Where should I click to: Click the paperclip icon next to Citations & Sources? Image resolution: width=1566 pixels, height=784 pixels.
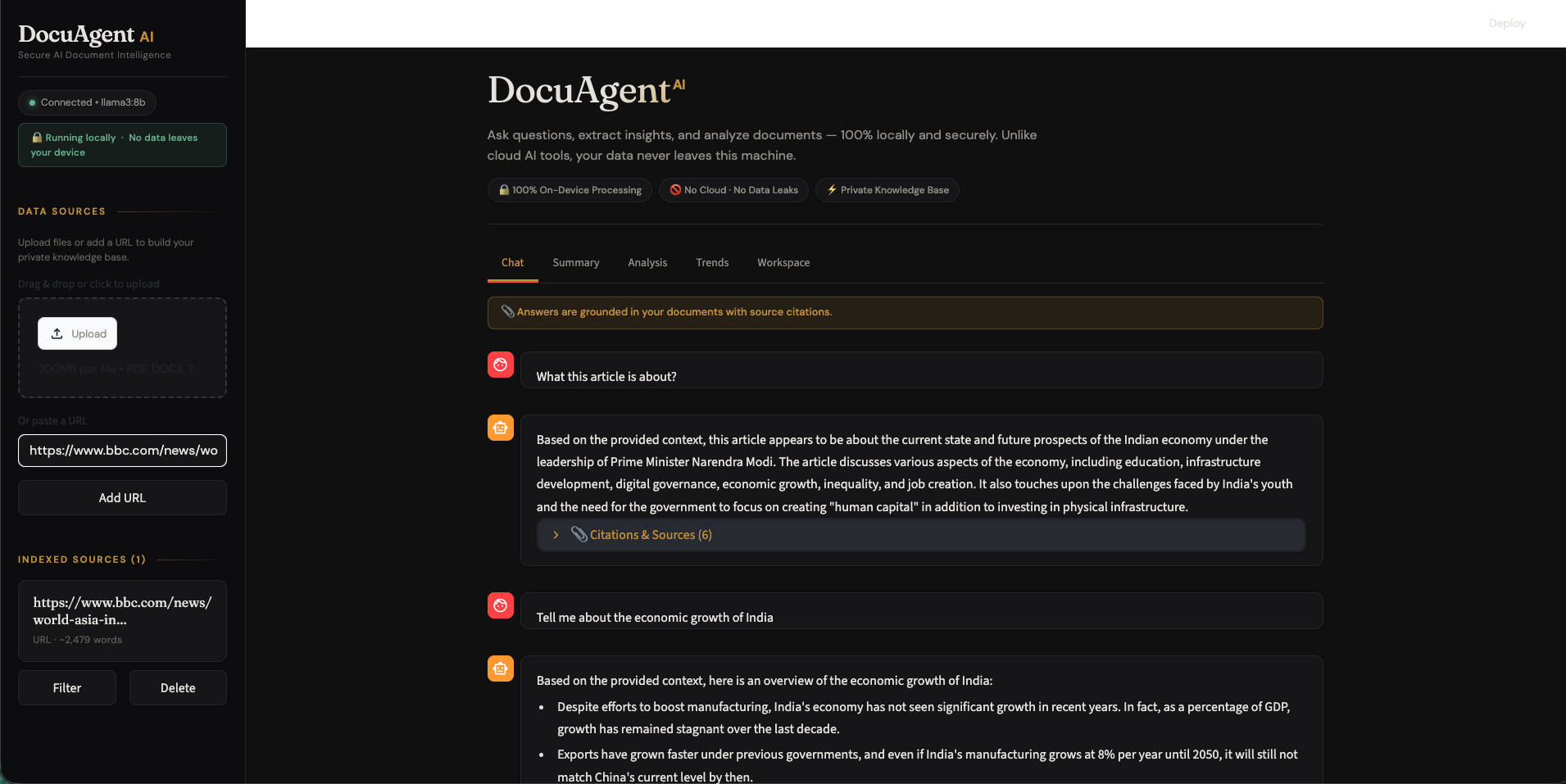click(579, 534)
